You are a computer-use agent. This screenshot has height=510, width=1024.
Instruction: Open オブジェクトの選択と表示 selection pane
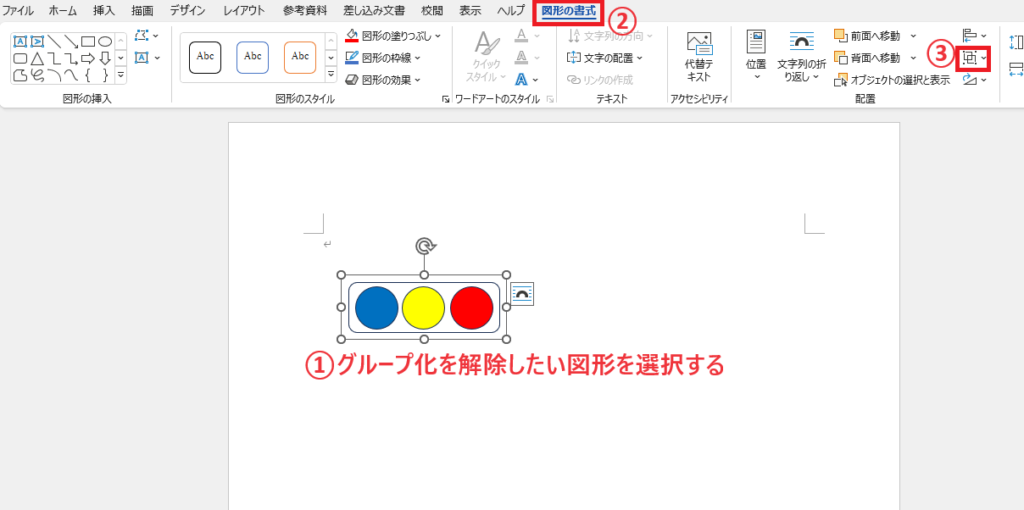[x=892, y=80]
